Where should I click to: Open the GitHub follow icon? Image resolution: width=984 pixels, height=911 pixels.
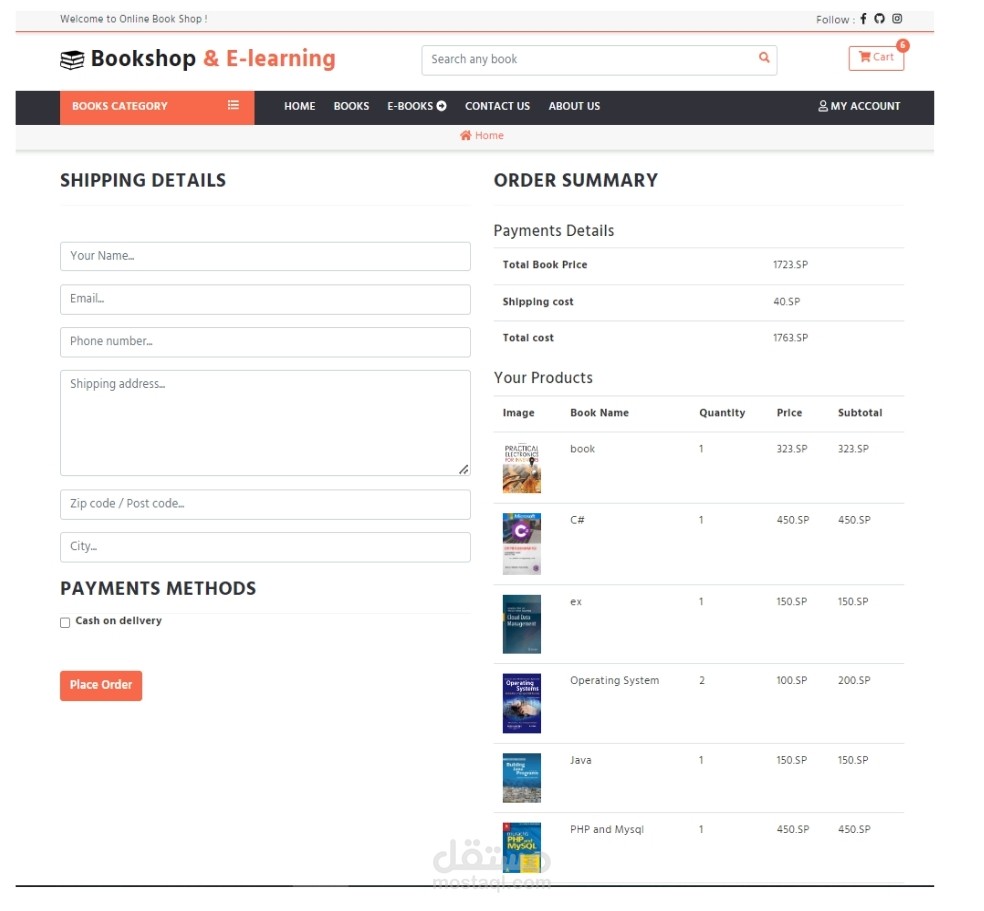(x=879, y=19)
